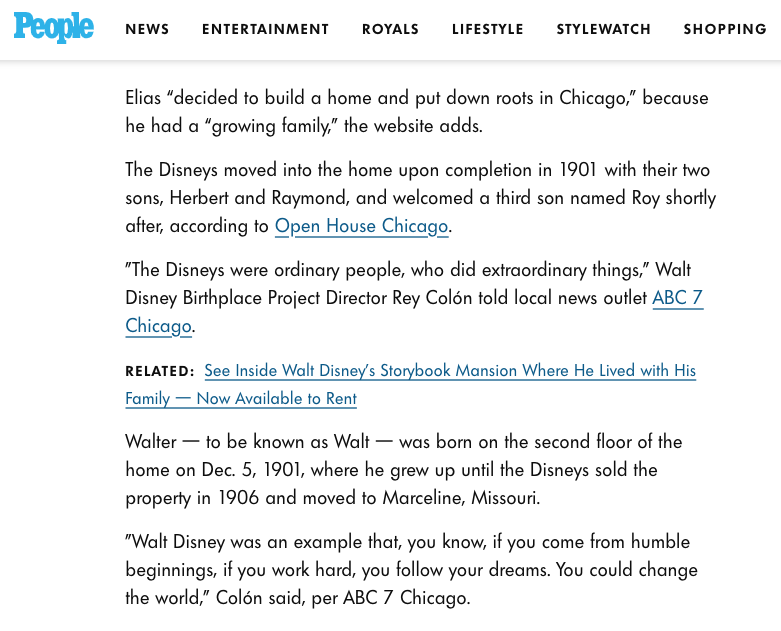This screenshot has width=781, height=631.
Task: Click quote starting 'Walt Disney was an example'
Action: click(x=411, y=570)
